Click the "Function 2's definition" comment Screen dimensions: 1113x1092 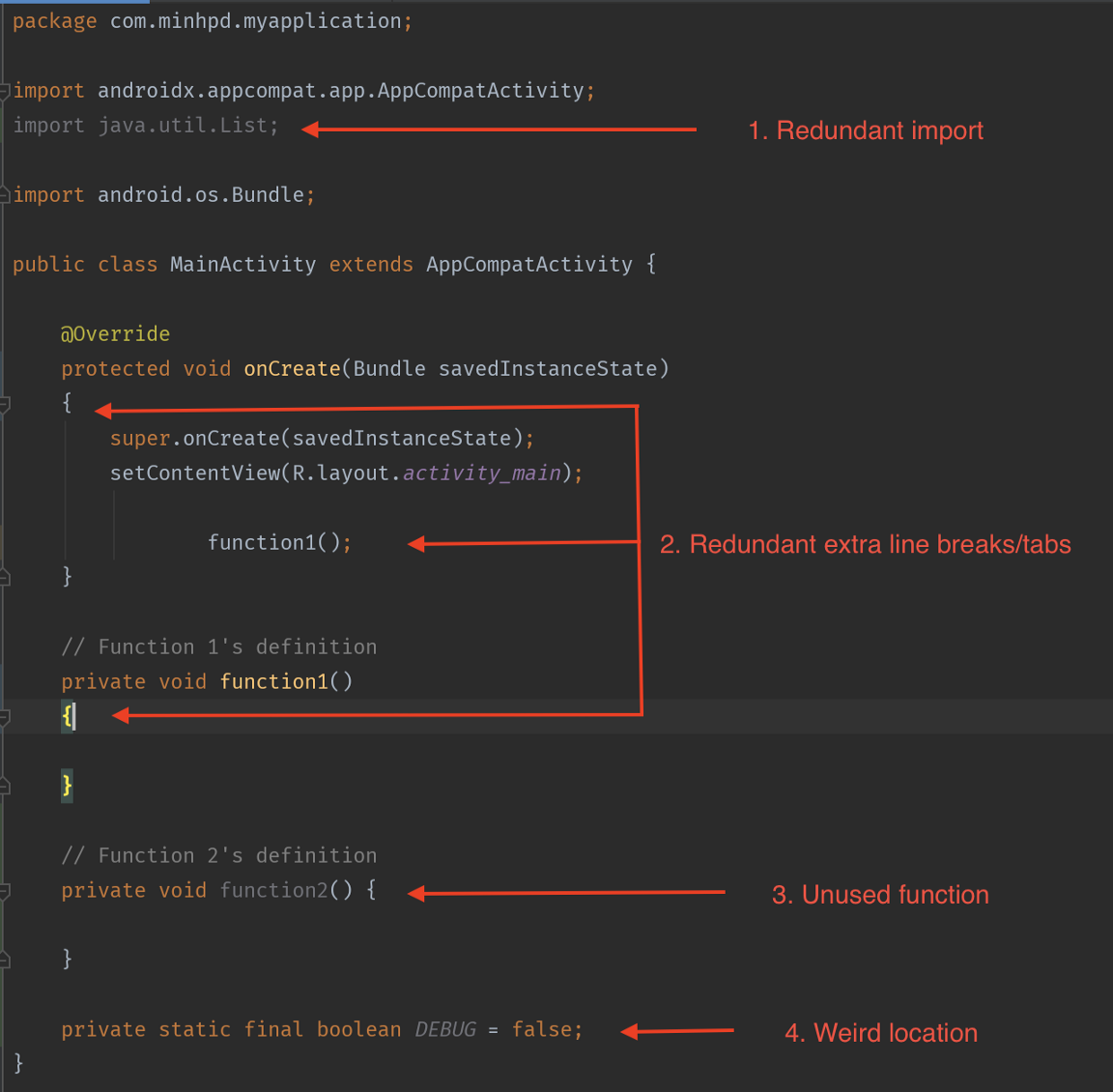click(218, 856)
